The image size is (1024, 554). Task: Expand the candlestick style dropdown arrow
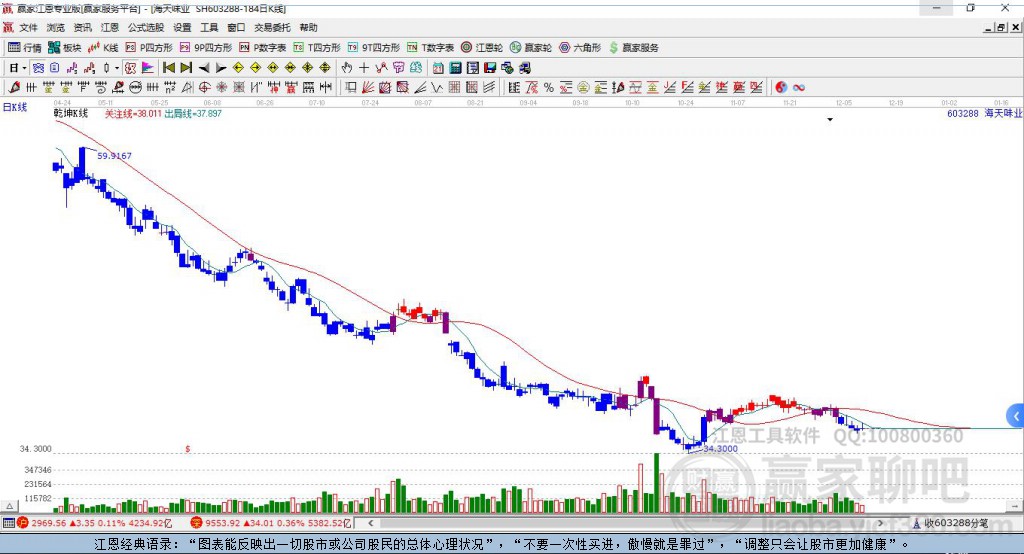(x=117, y=68)
